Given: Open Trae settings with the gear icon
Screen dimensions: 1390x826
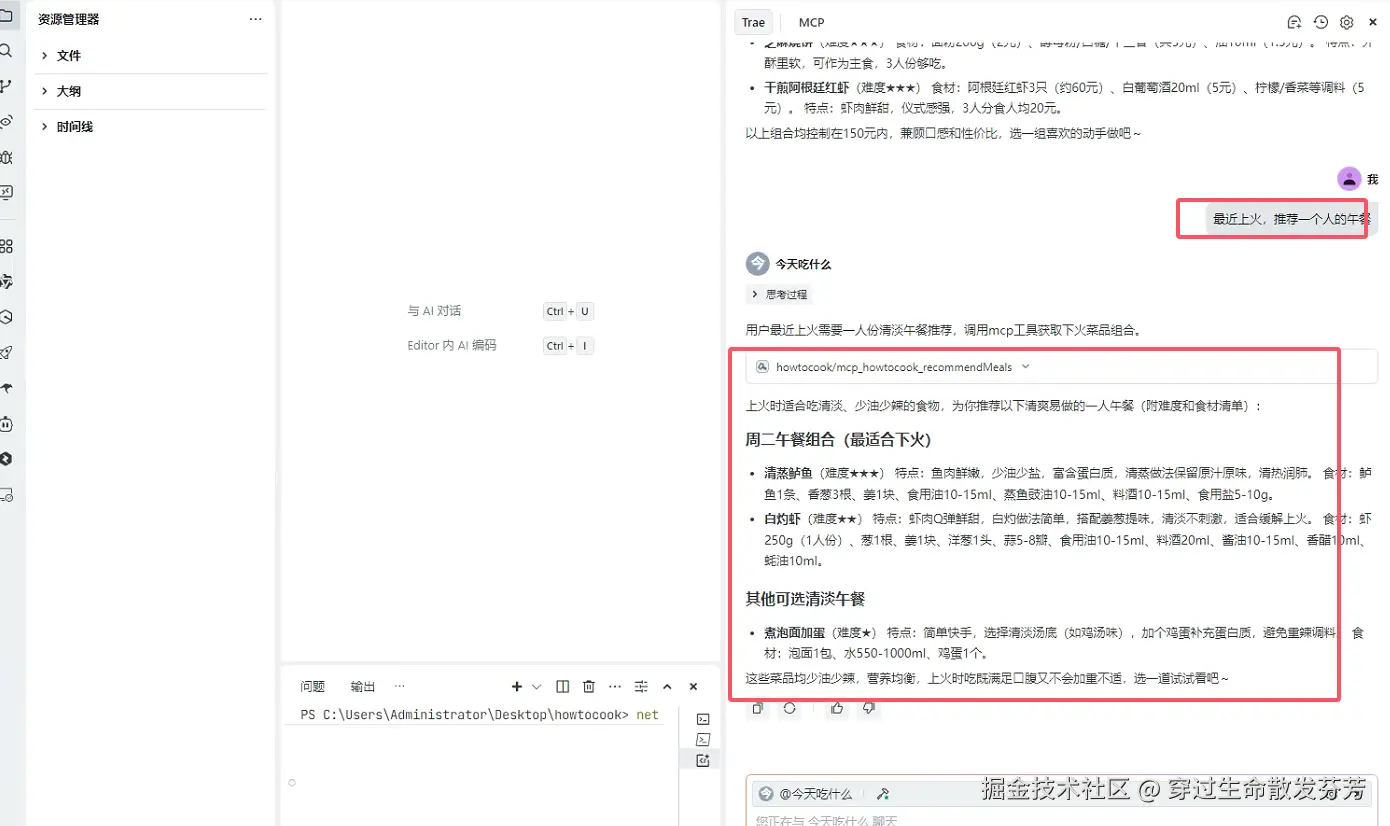Looking at the screenshot, I should pyautogui.click(x=1347, y=21).
